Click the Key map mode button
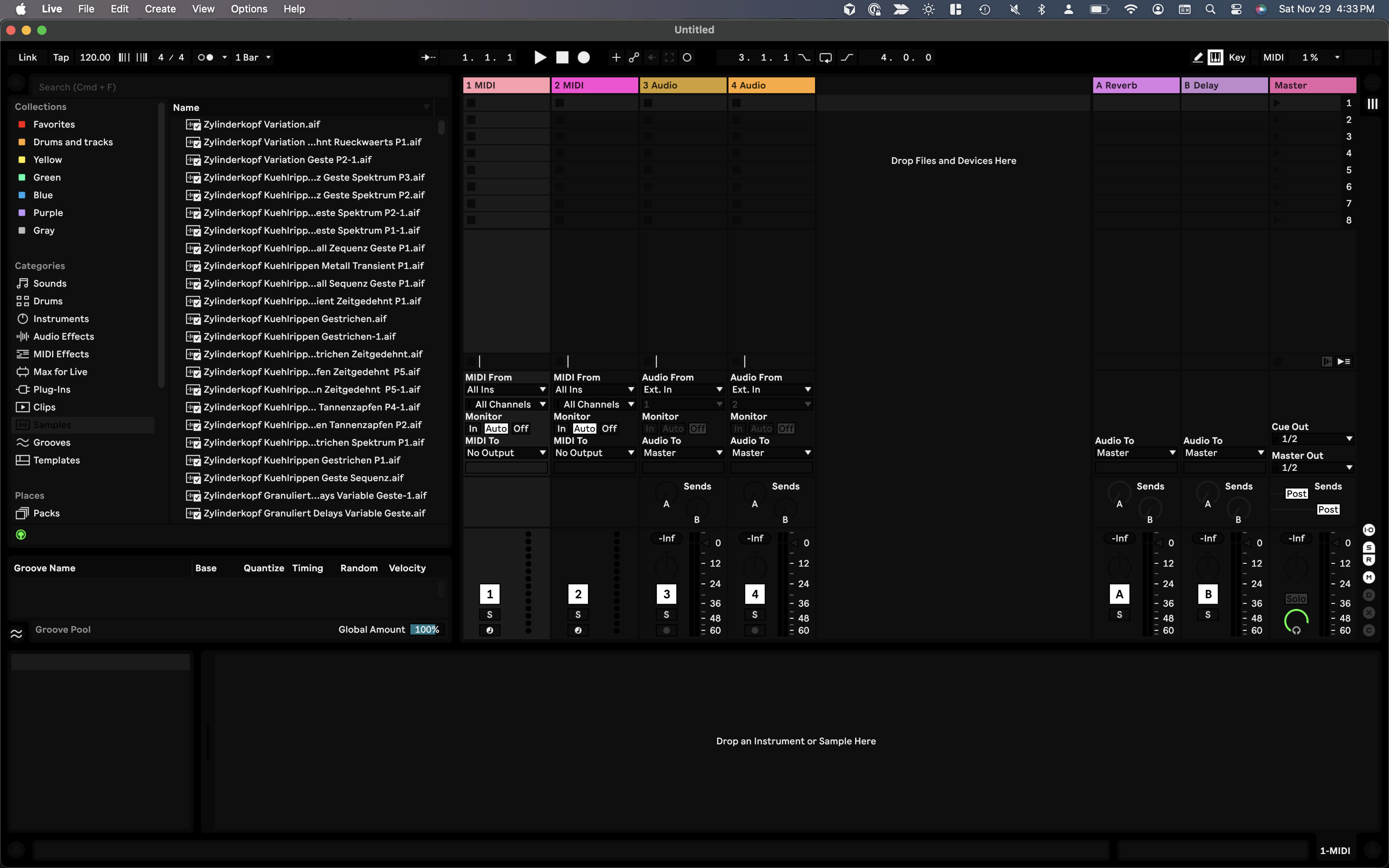This screenshot has width=1389, height=868. pyautogui.click(x=1236, y=57)
